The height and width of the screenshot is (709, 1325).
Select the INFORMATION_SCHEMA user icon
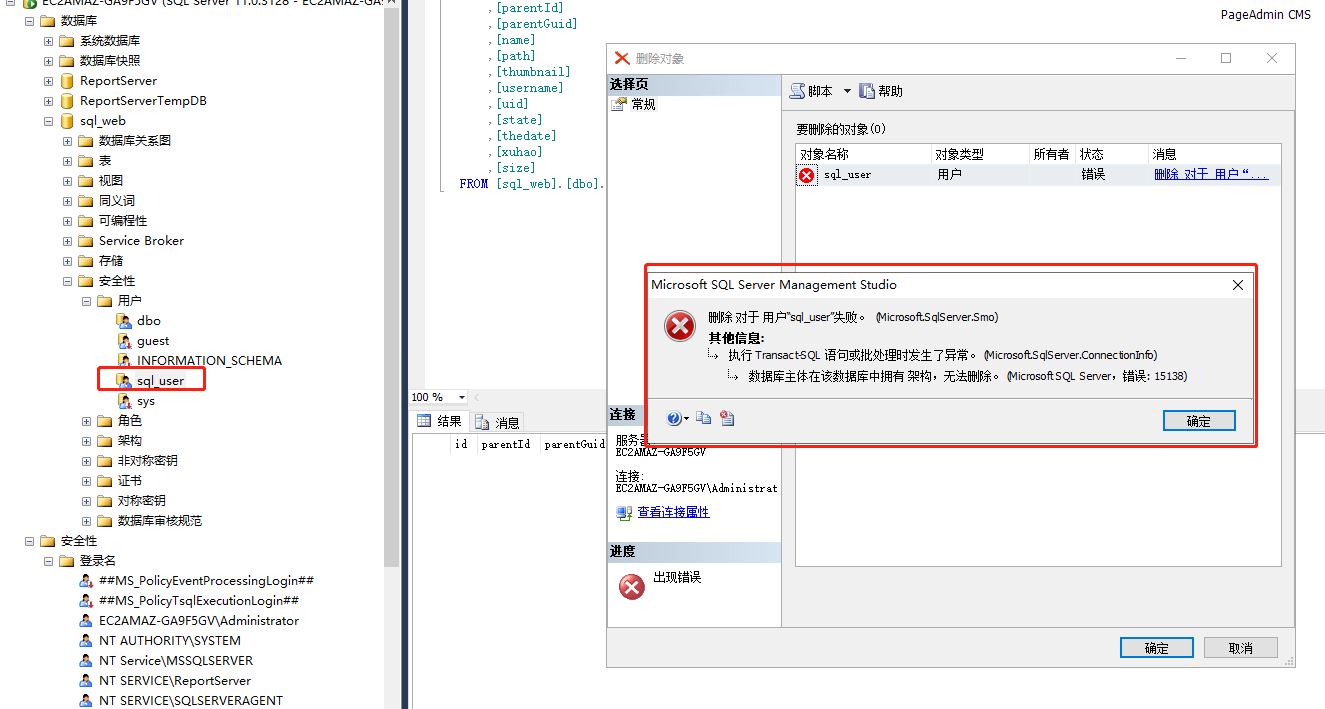click(x=124, y=361)
